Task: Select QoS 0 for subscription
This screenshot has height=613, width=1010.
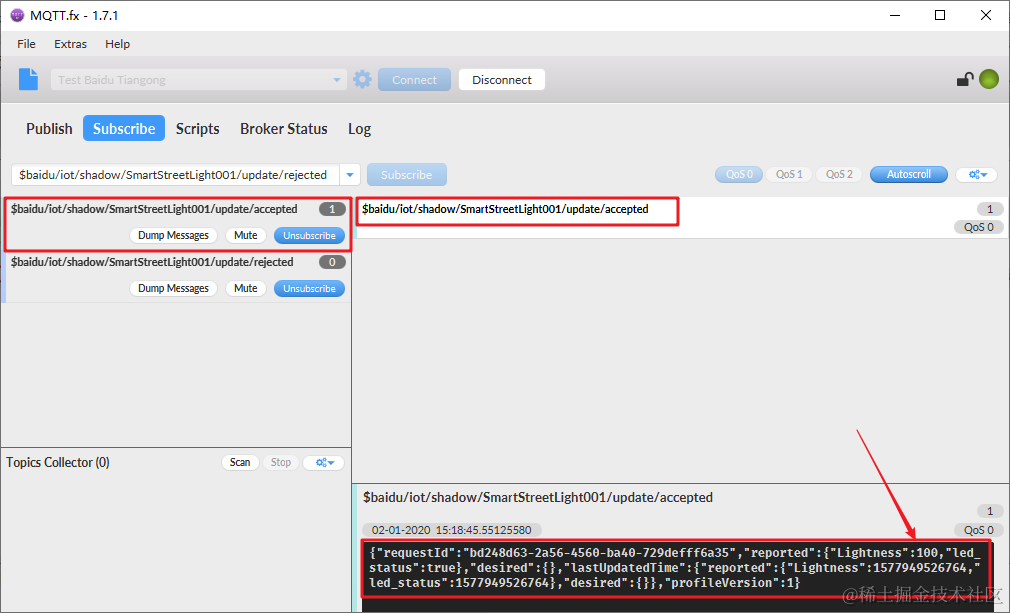Action: pyautogui.click(x=739, y=174)
